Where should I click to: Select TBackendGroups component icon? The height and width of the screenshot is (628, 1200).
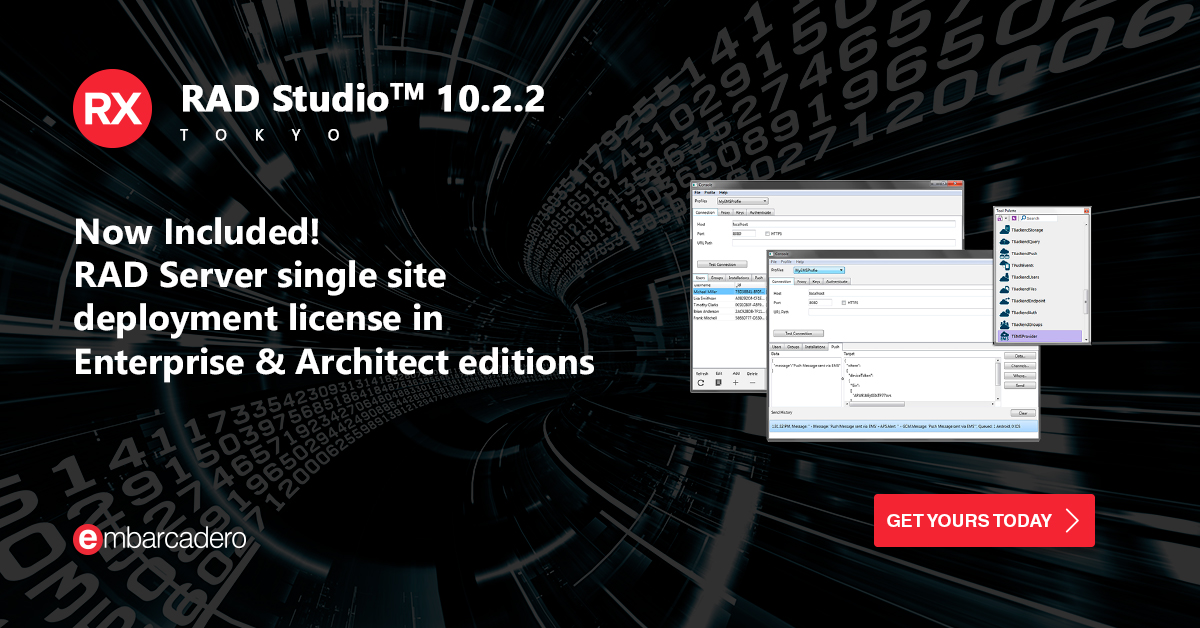coord(1005,324)
